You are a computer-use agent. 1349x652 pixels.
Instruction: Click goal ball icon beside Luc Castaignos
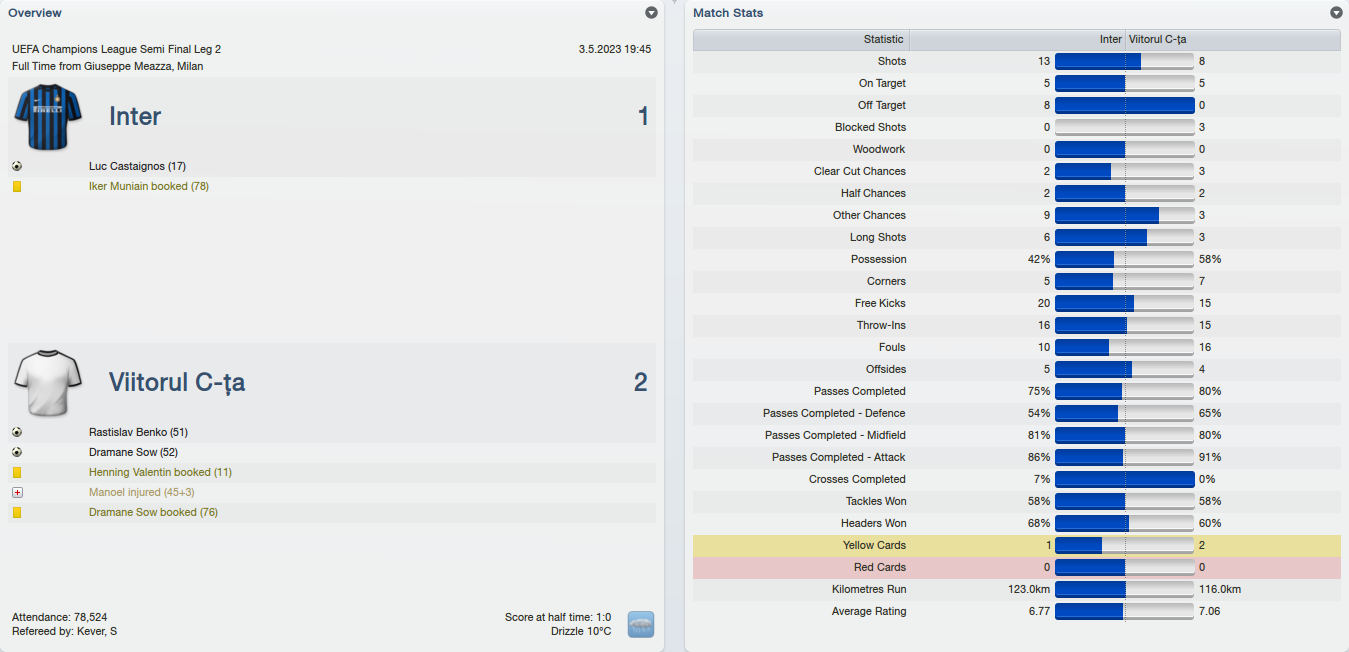click(17, 166)
